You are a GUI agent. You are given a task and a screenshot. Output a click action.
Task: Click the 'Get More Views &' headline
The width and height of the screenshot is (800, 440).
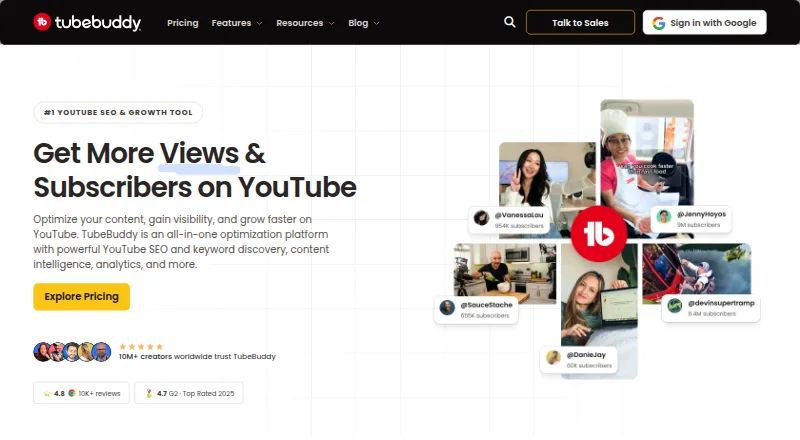(x=149, y=153)
